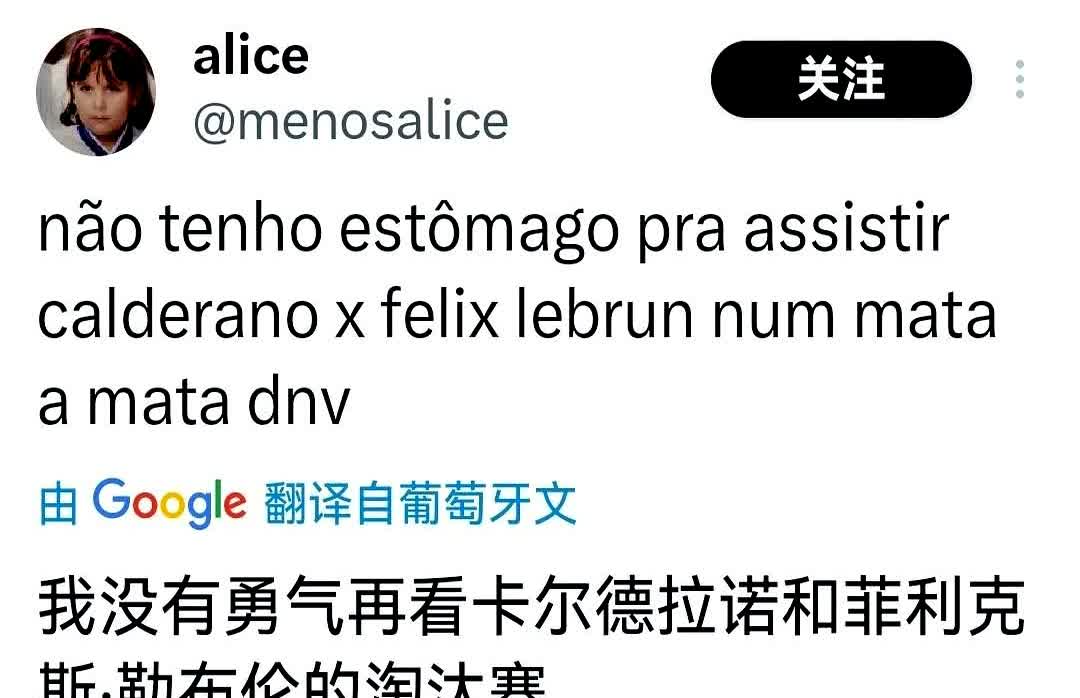Viewport: 1080px width, 698px height.
Task: Click the name felix lebrun in the tweet
Action: [x=537, y=314]
